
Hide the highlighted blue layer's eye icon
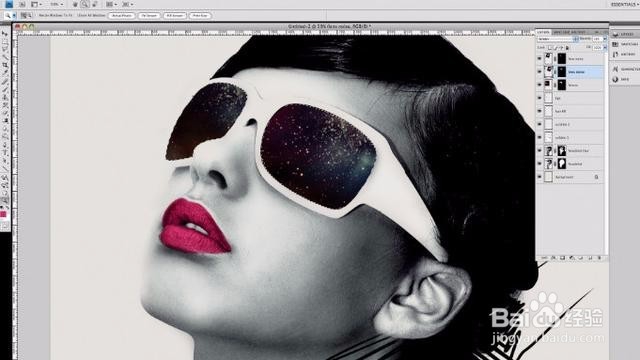(540, 72)
